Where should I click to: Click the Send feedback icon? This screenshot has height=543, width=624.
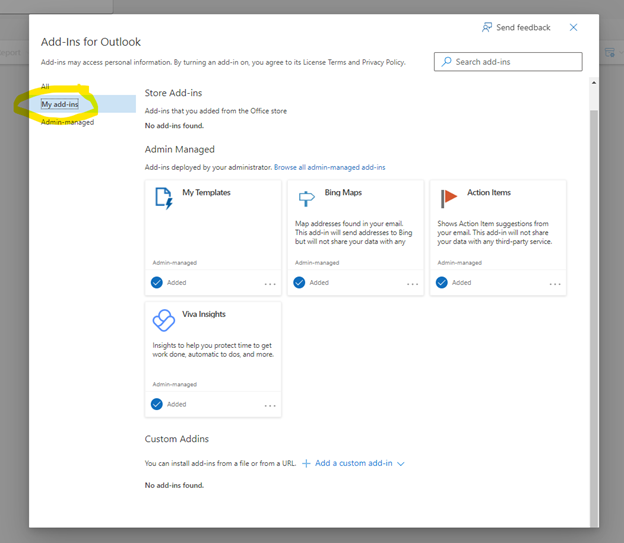(x=487, y=27)
